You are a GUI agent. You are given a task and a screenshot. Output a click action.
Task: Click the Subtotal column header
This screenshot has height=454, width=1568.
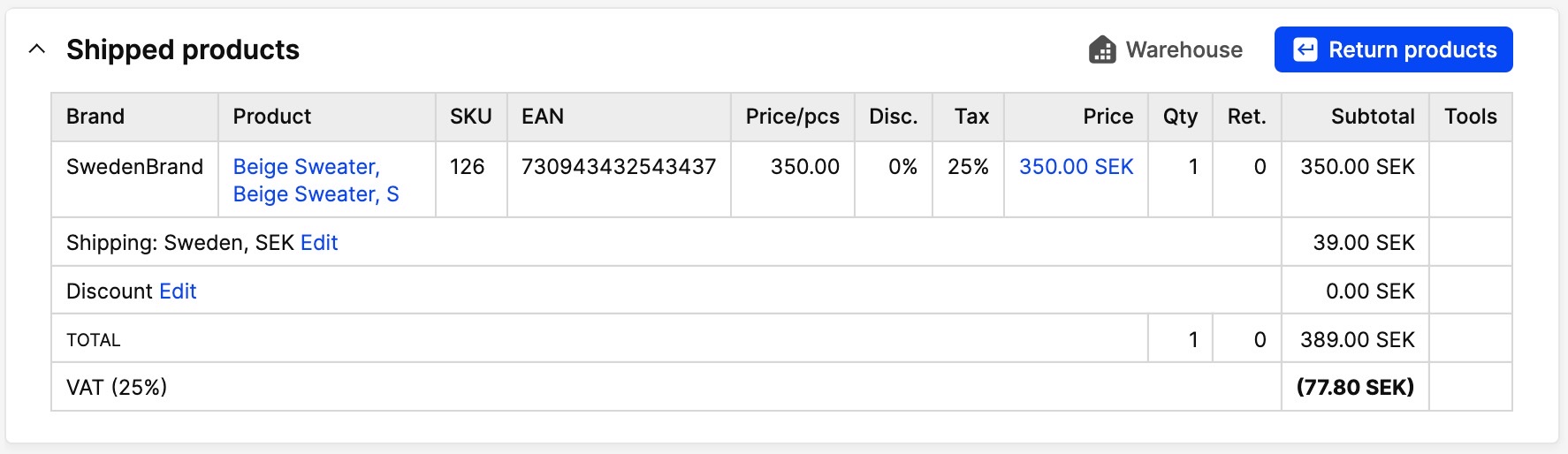coord(1373,117)
